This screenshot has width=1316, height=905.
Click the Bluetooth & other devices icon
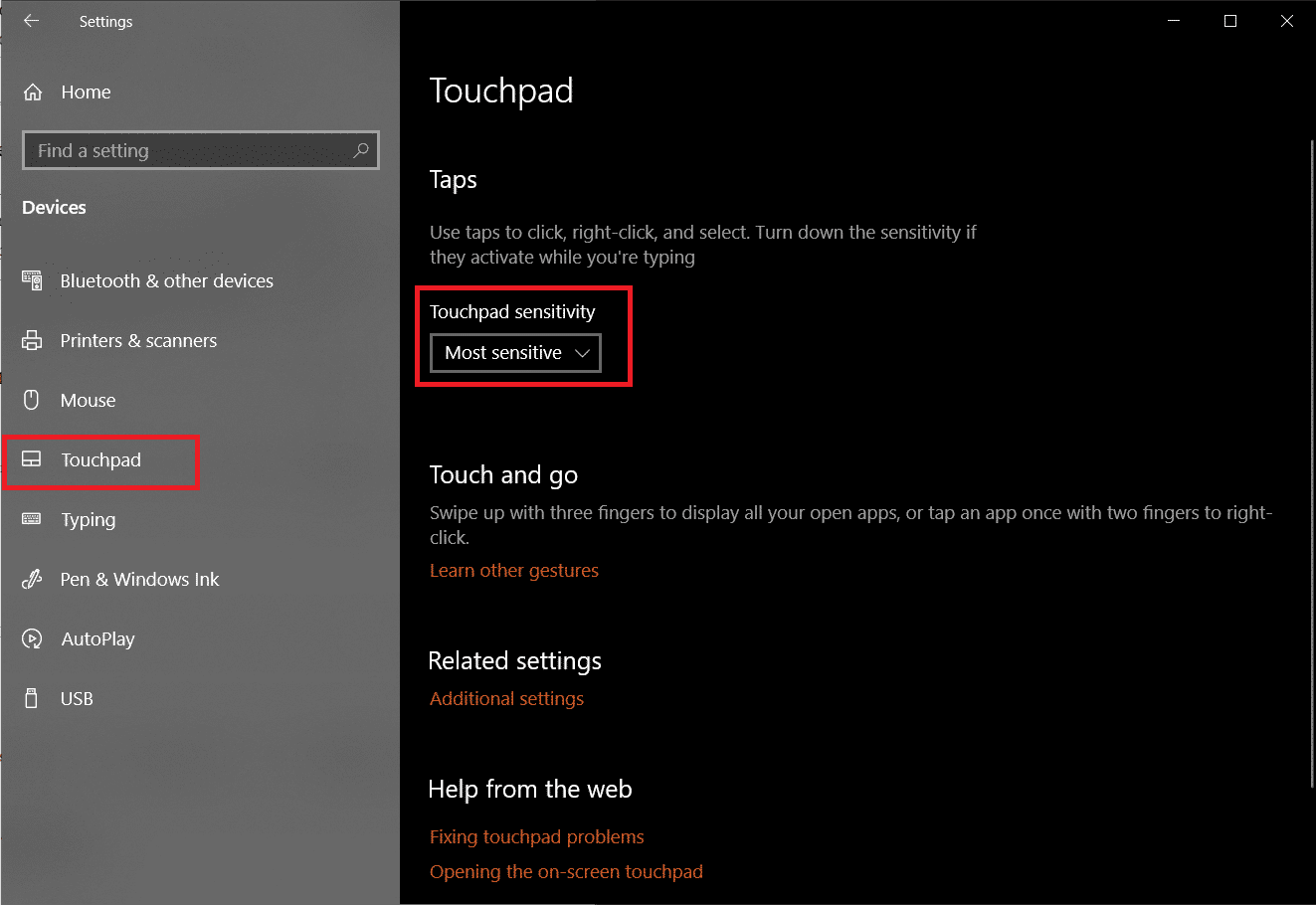(32, 280)
